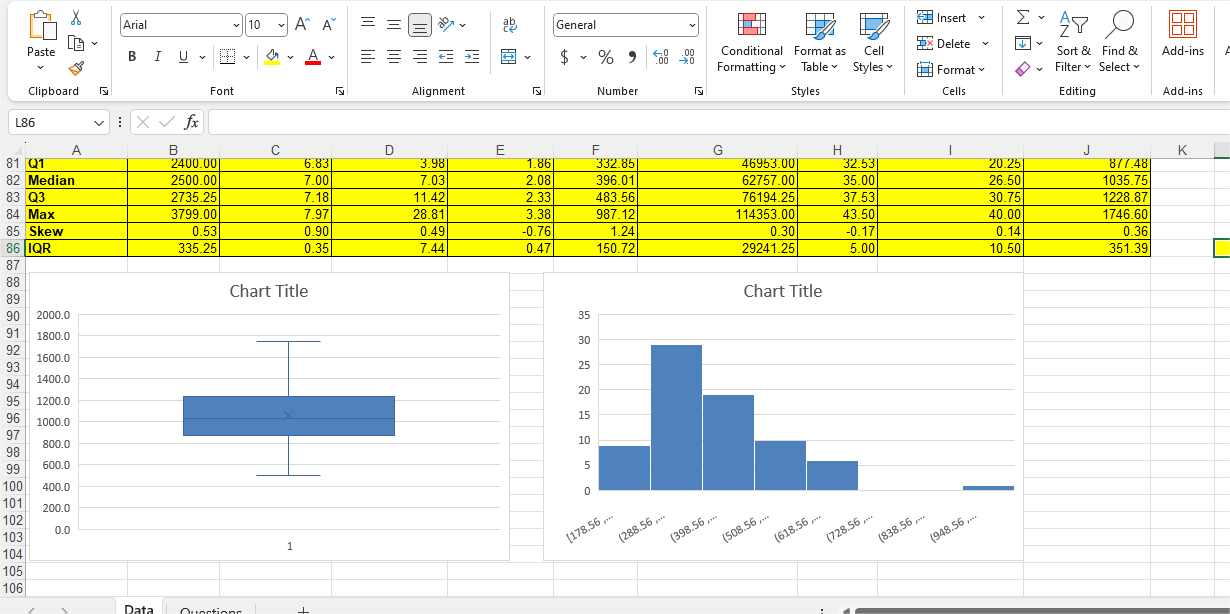Select column G header
The image size is (1230, 614).
point(717,150)
